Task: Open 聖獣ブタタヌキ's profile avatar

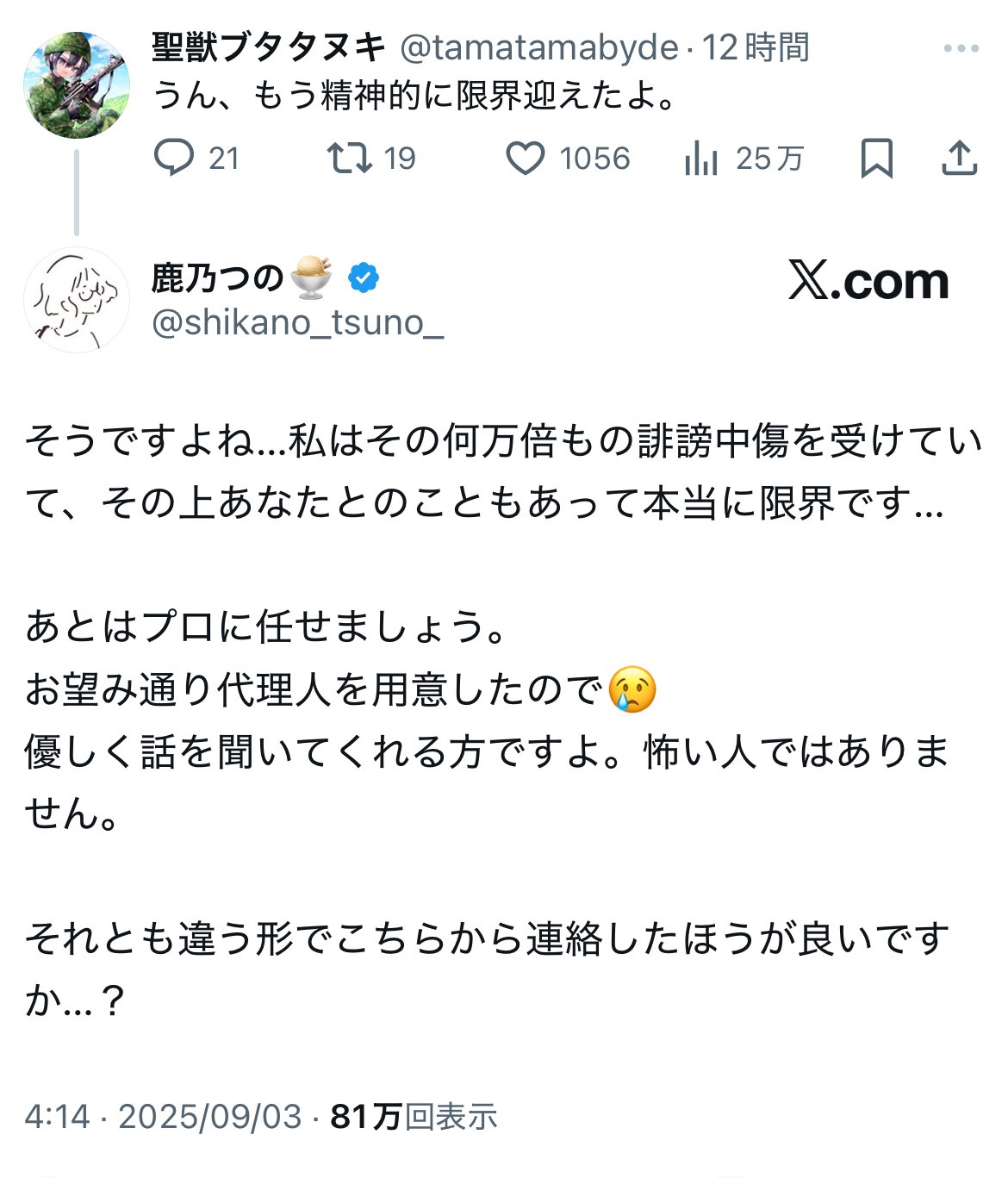Action: click(x=77, y=85)
